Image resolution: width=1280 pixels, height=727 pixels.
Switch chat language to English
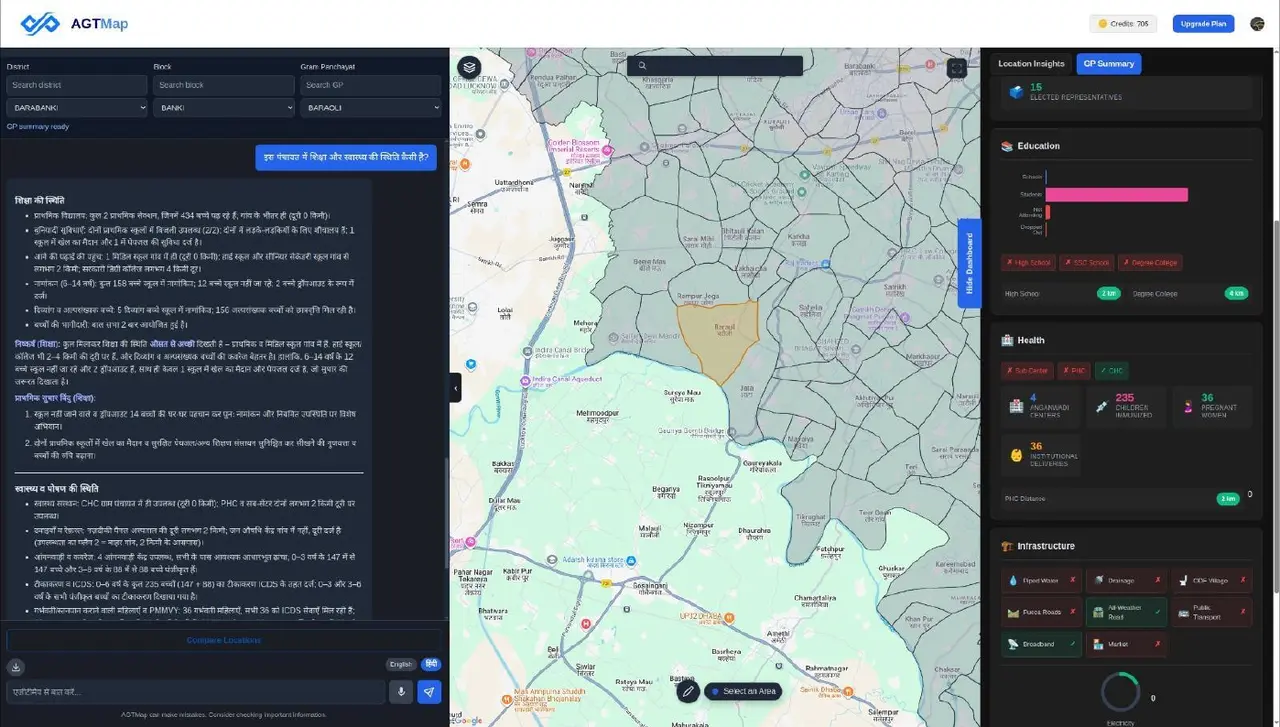click(400, 664)
